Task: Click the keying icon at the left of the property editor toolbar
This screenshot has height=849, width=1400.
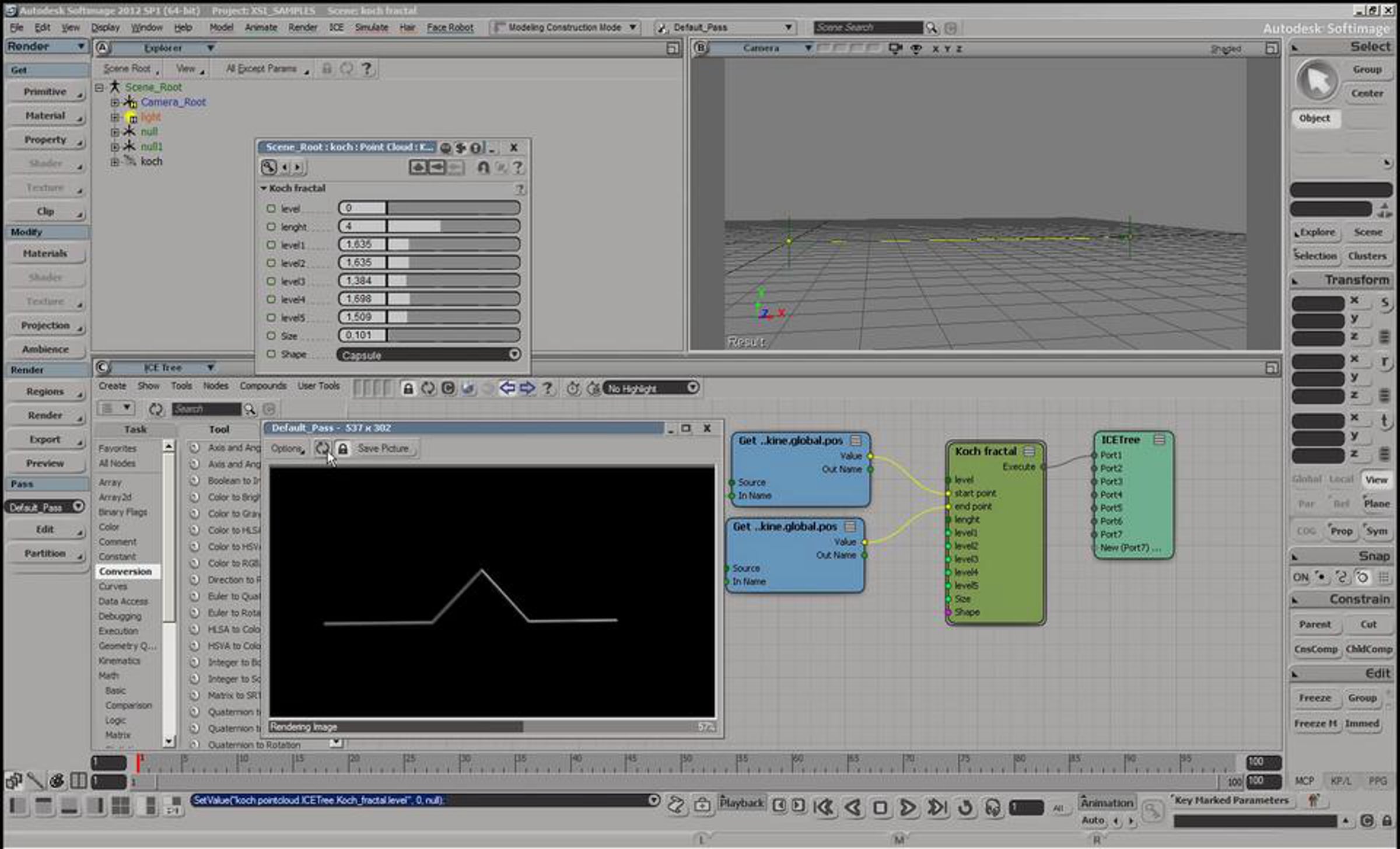Action: (269, 167)
